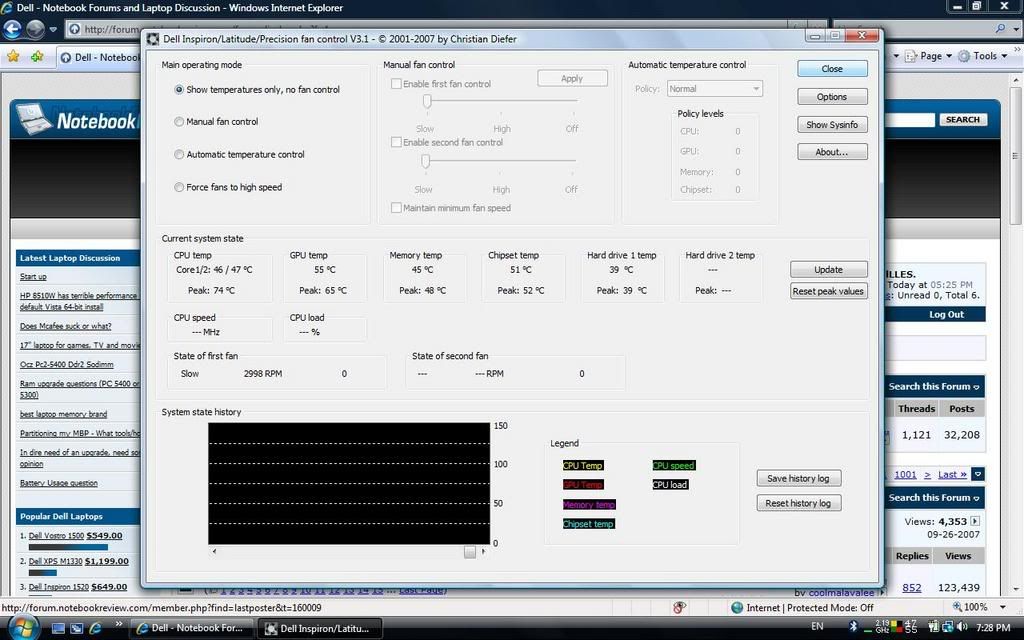Click Update to refresh system state
This screenshot has width=1024, height=640.
(x=829, y=269)
